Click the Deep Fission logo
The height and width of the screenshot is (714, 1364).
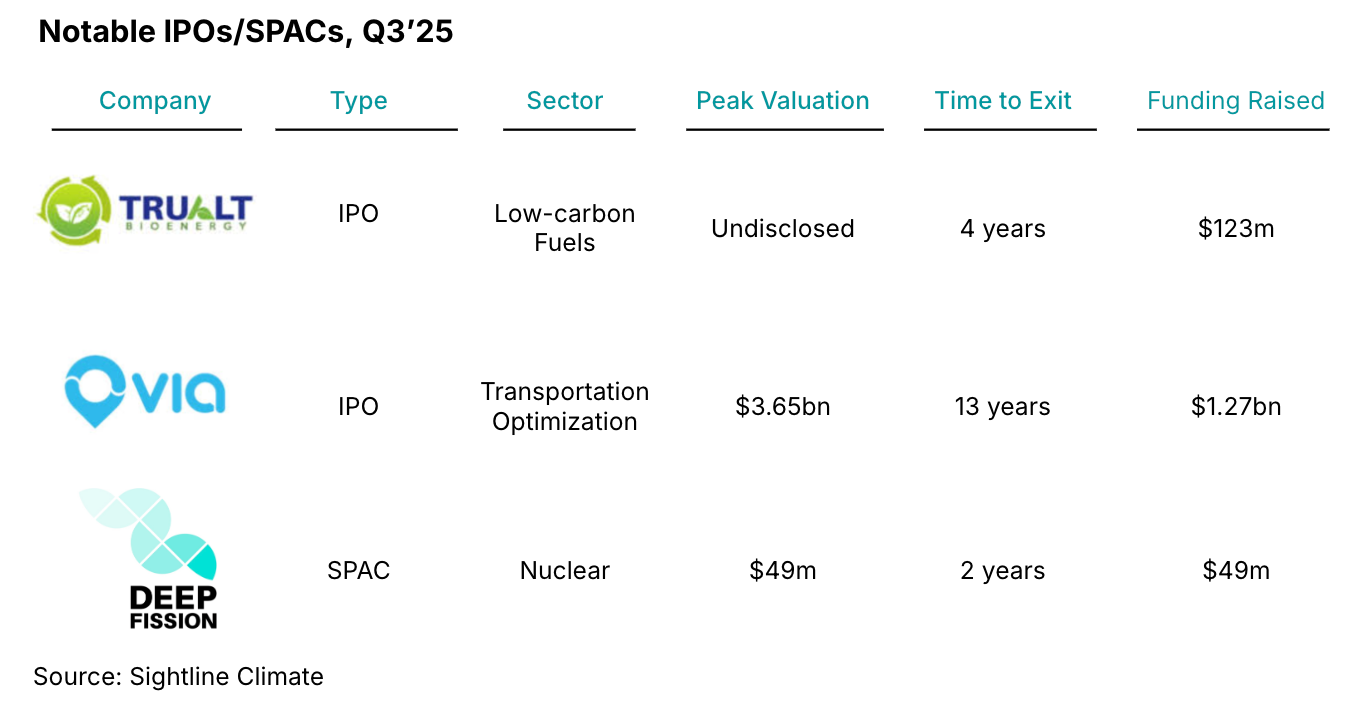pyautogui.click(x=150, y=560)
